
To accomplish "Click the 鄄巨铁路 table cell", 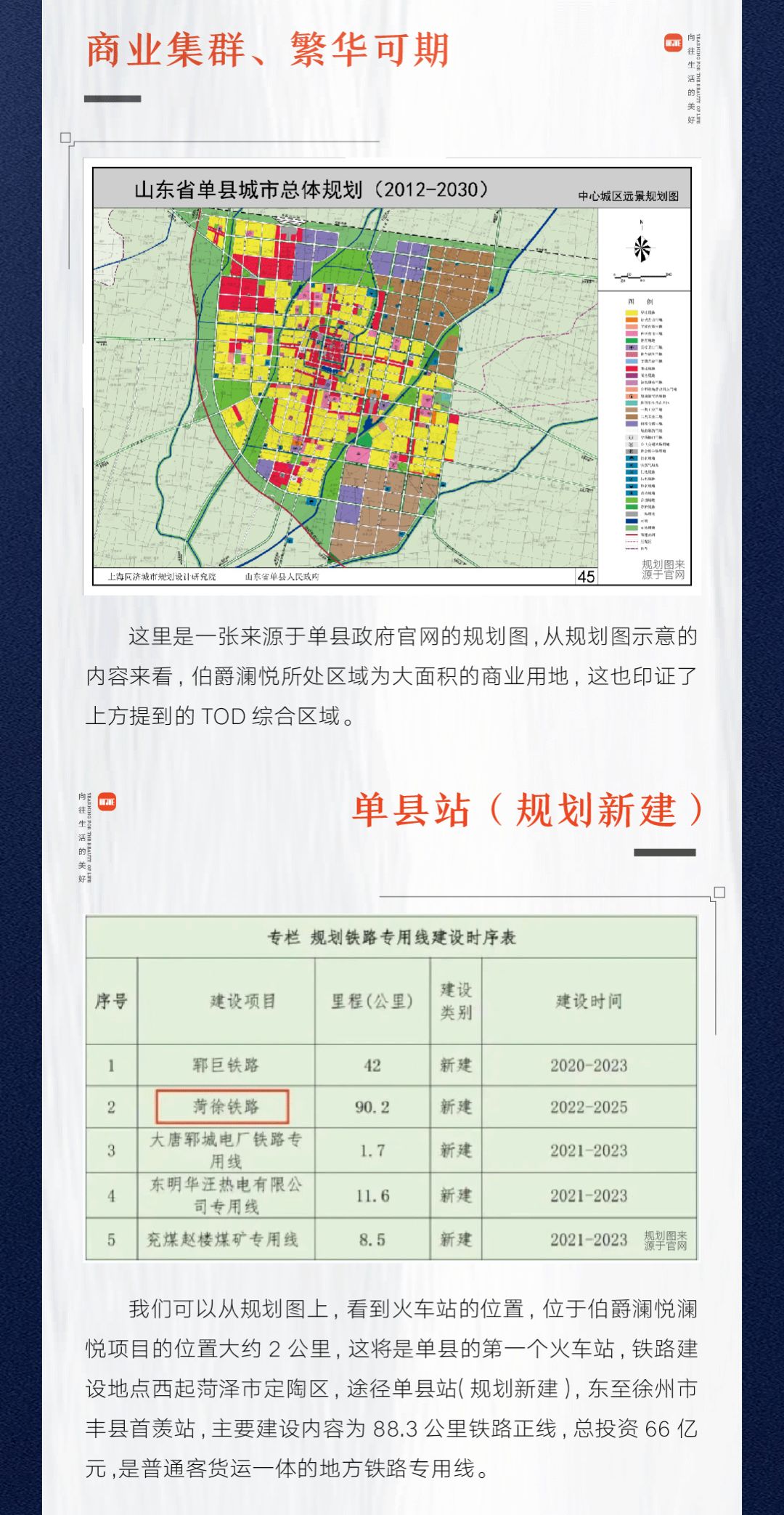I will pyautogui.click(x=226, y=1065).
